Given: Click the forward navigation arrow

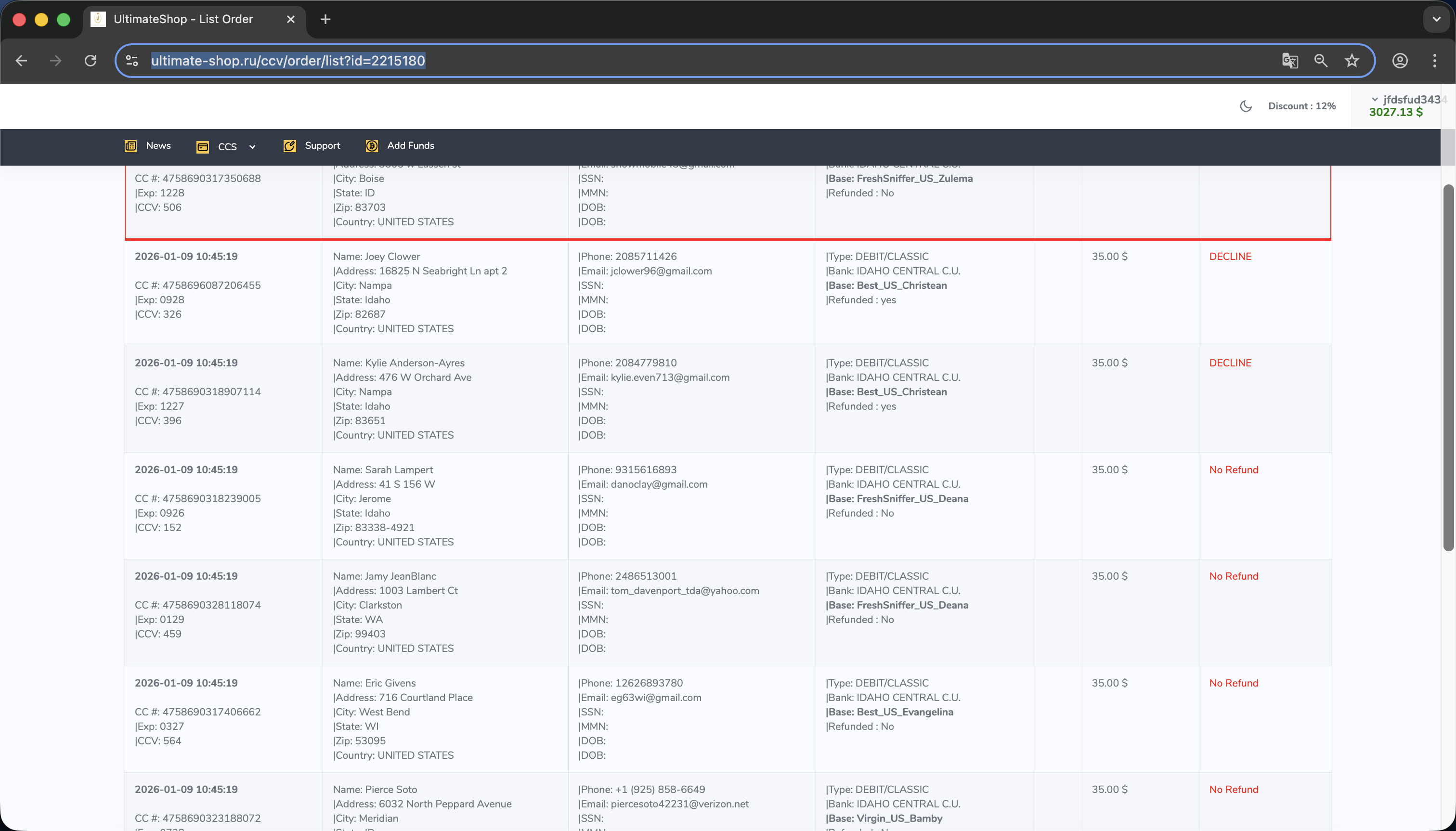Looking at the screenshot, I should tap(55, 61).
